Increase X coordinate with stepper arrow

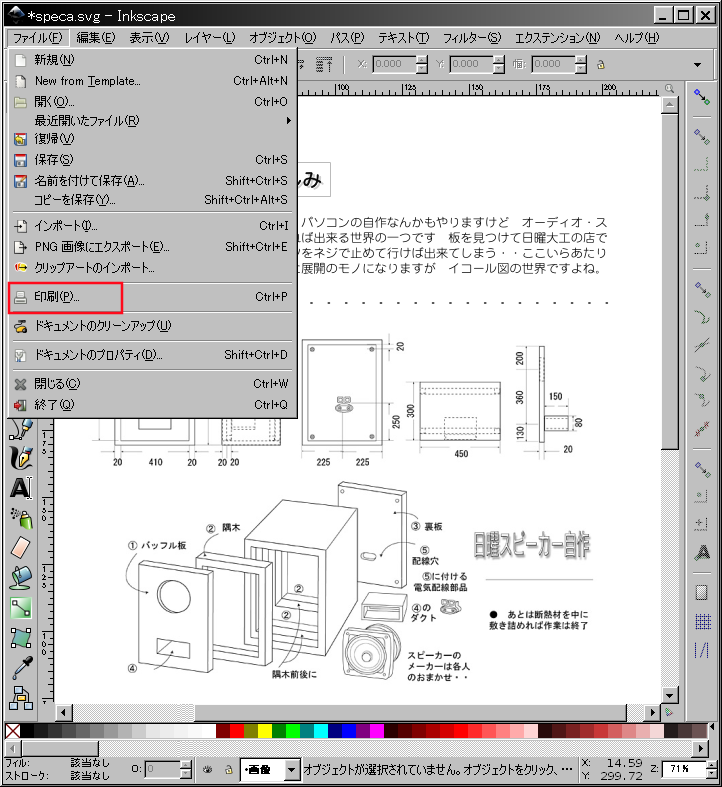(422, 59)
